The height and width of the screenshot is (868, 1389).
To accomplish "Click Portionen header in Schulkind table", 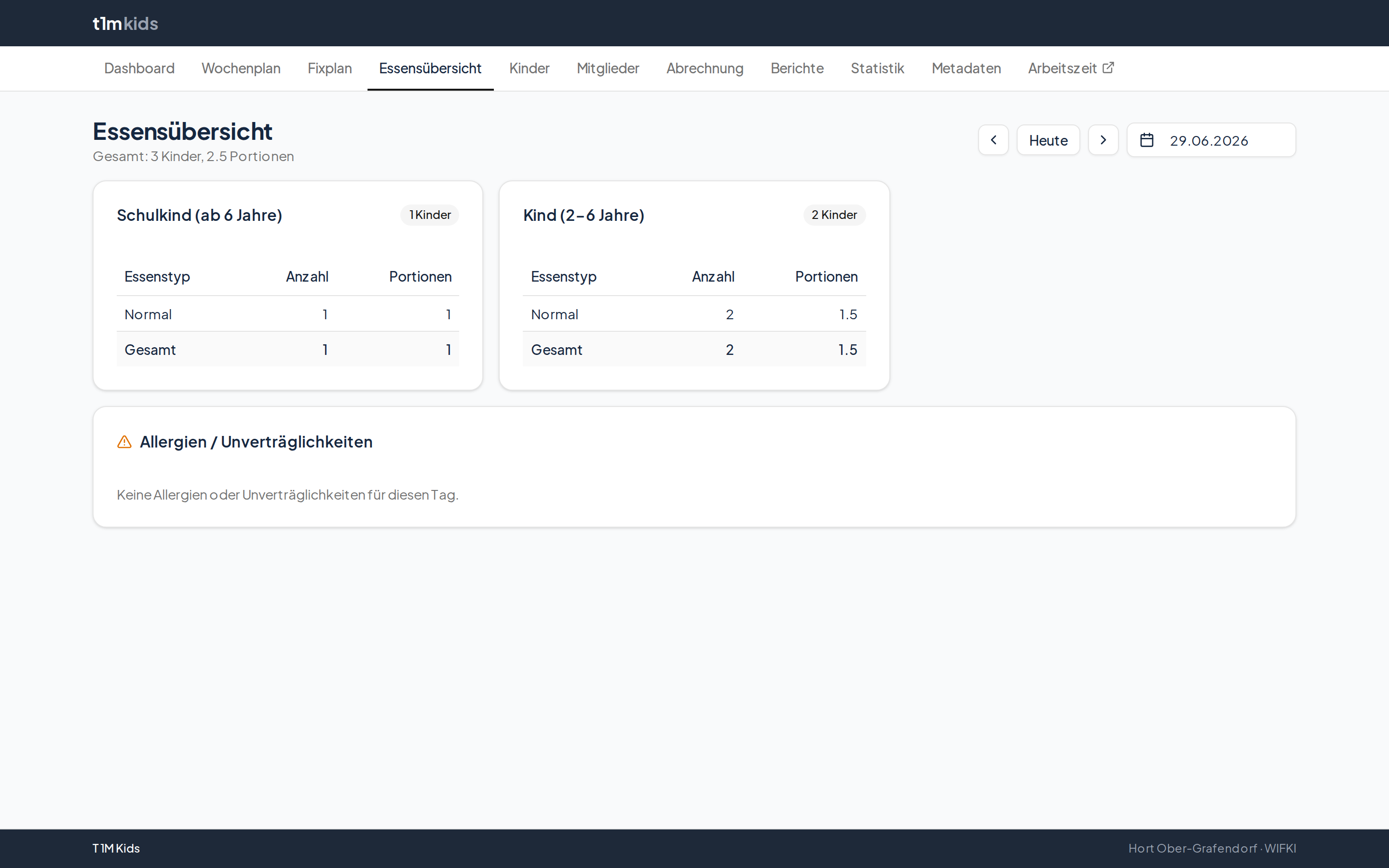I will [420, 277].
